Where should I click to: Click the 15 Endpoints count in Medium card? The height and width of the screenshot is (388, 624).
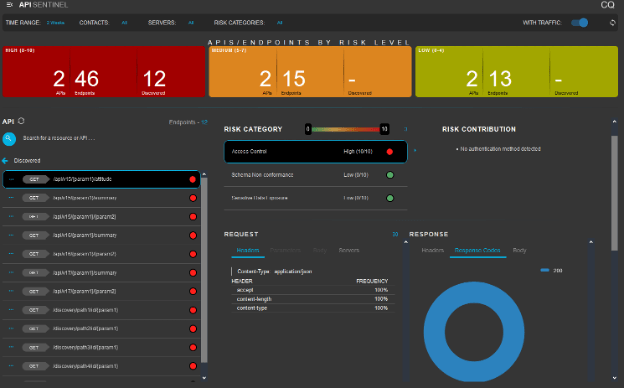294,79
